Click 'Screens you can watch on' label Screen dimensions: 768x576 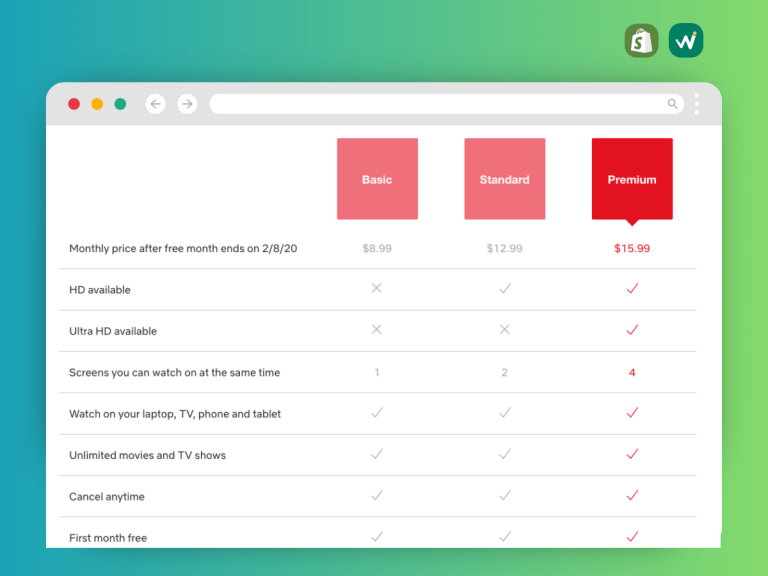174,373
